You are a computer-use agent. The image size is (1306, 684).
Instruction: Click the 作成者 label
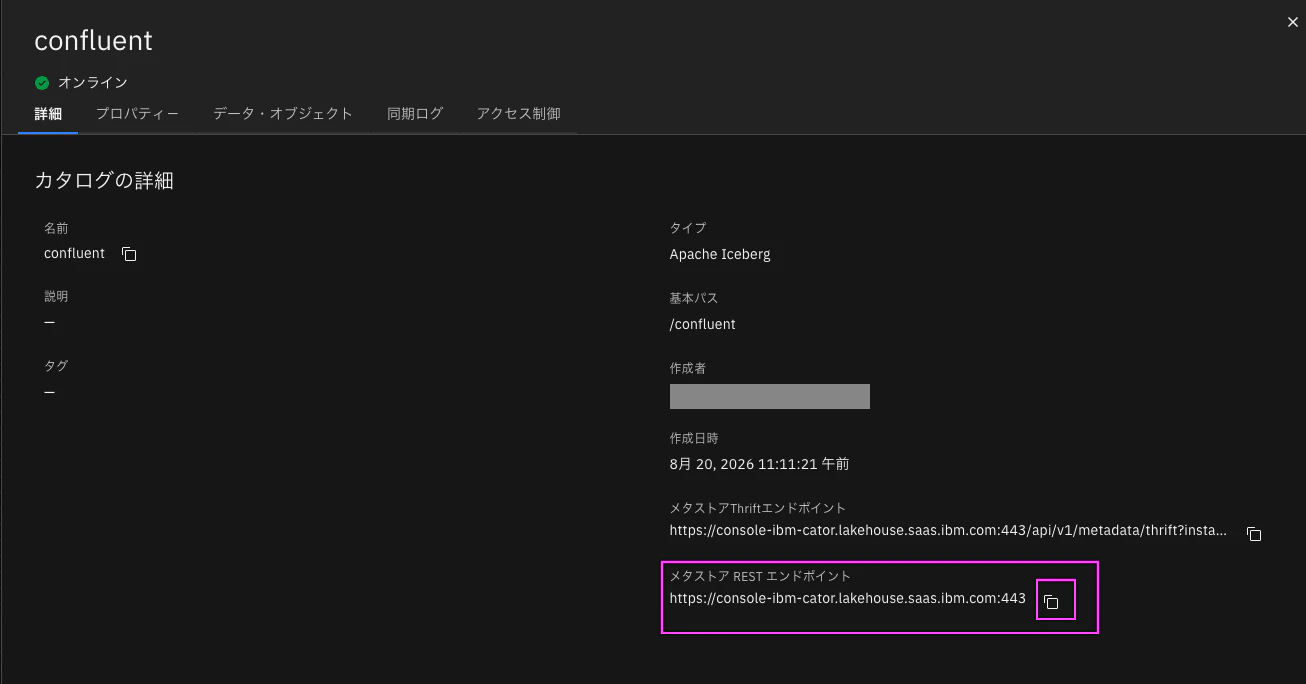pos(688,368)
